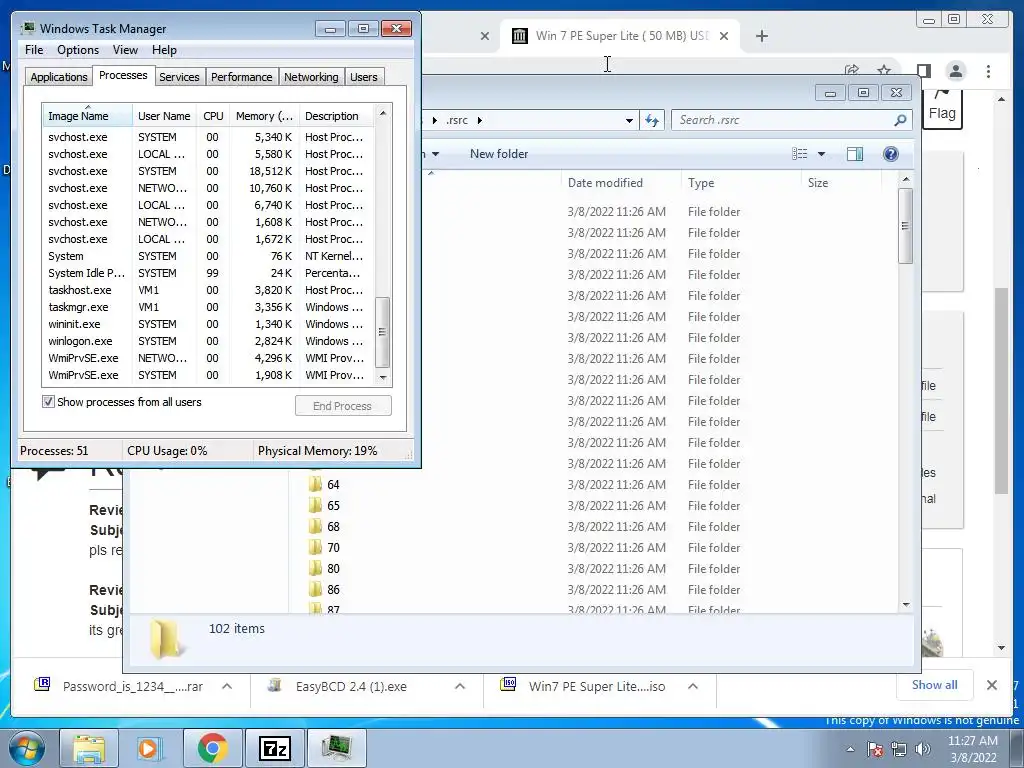Click the network tray icon
Image resolution: width=1024 pixels, height=768 pixels.
pyautogui.click(x=899, y=749)
